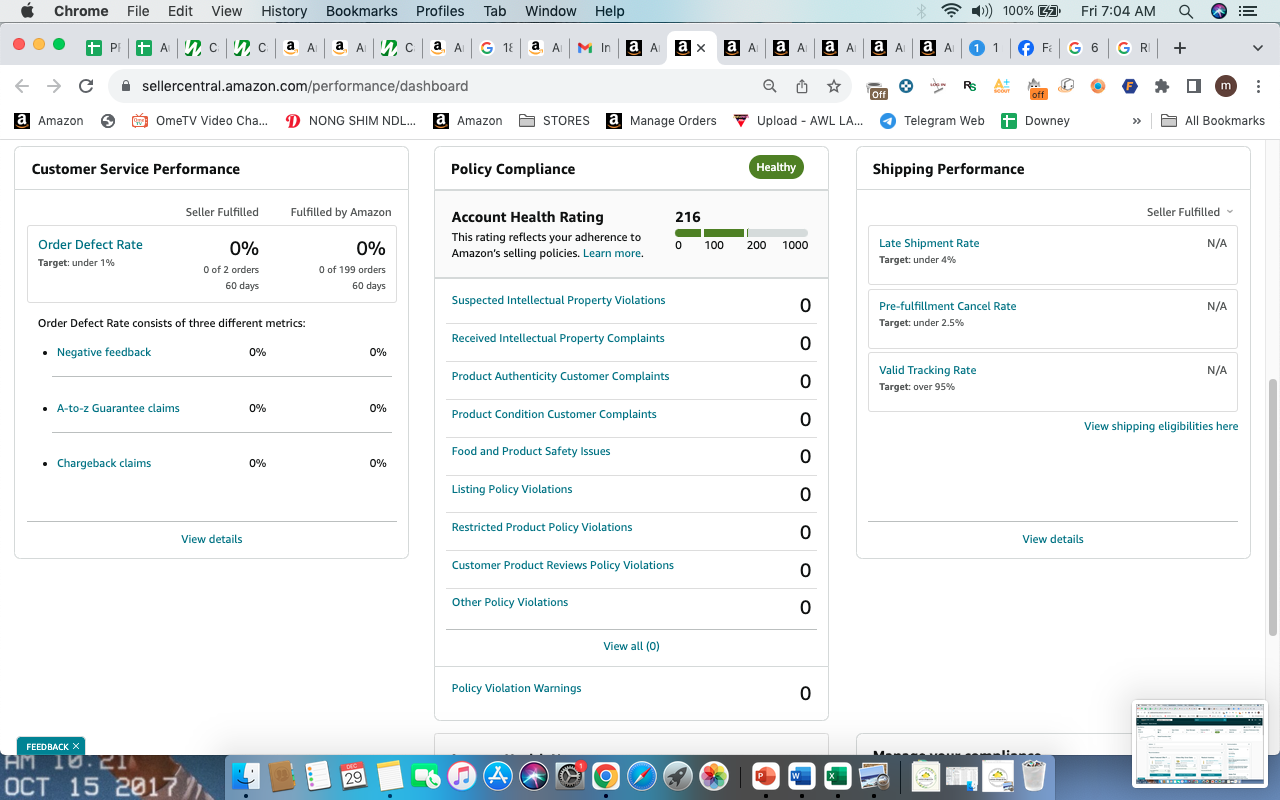Switch to the Facebook tab
Image resolution: width=1280 pixels, height=800 pixels.
[1034, 48]
